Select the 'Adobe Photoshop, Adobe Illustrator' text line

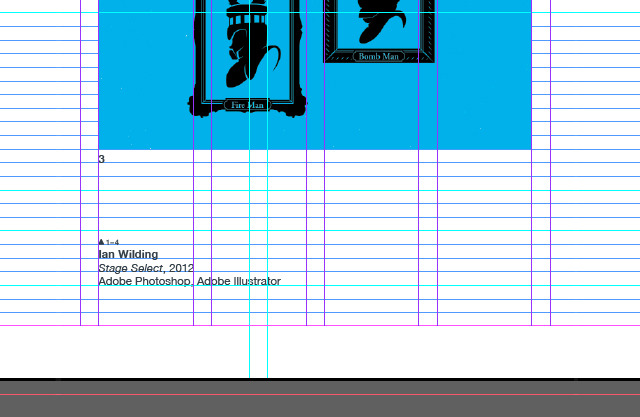[189, 281]
